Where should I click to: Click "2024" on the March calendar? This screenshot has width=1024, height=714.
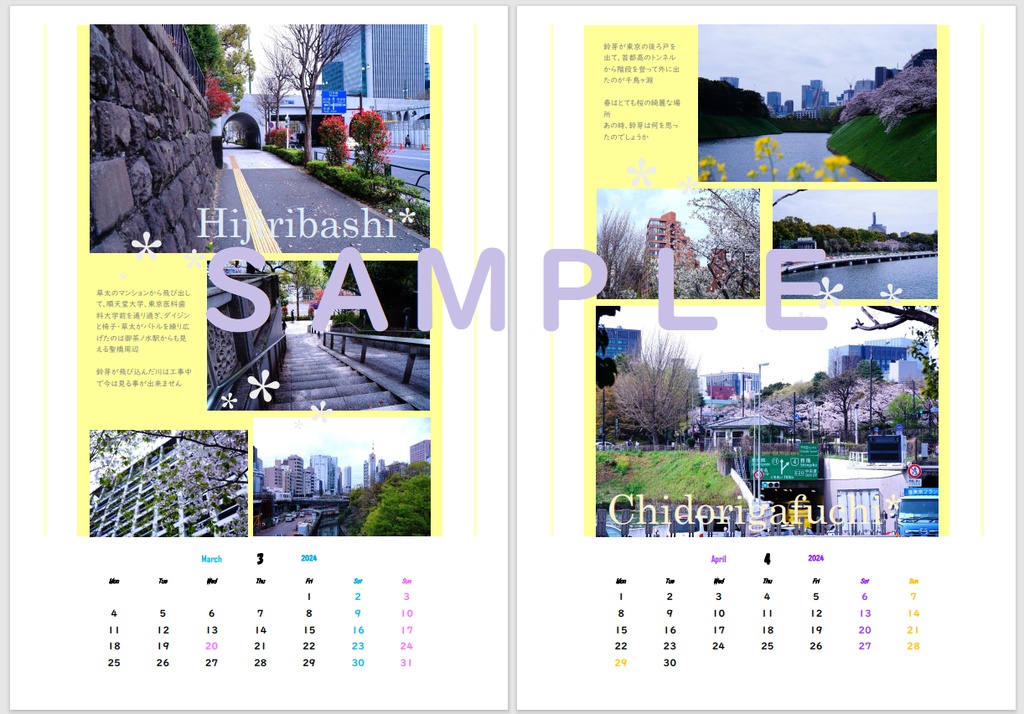309,558
